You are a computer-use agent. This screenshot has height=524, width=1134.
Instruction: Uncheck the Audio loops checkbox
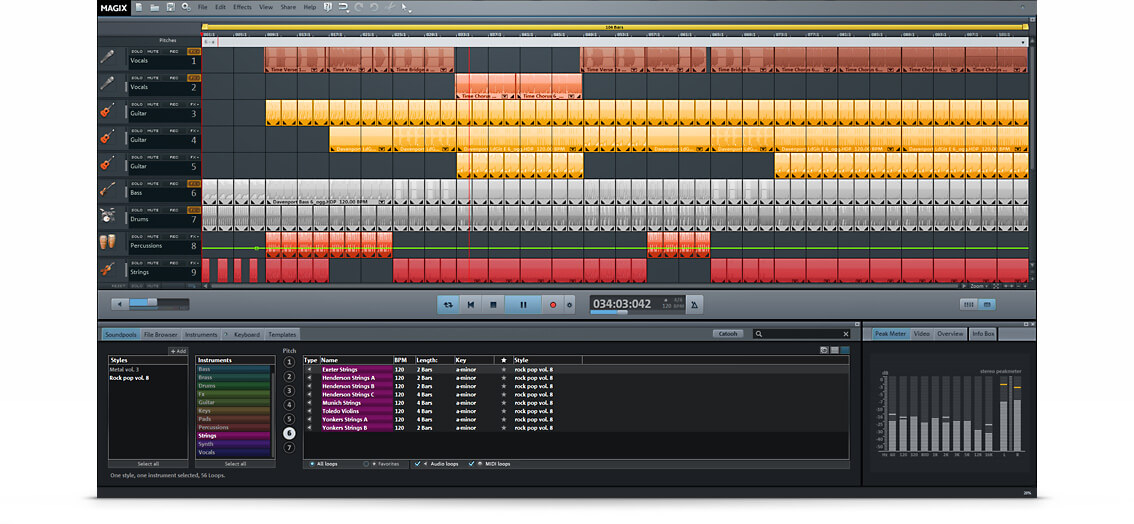417,463
